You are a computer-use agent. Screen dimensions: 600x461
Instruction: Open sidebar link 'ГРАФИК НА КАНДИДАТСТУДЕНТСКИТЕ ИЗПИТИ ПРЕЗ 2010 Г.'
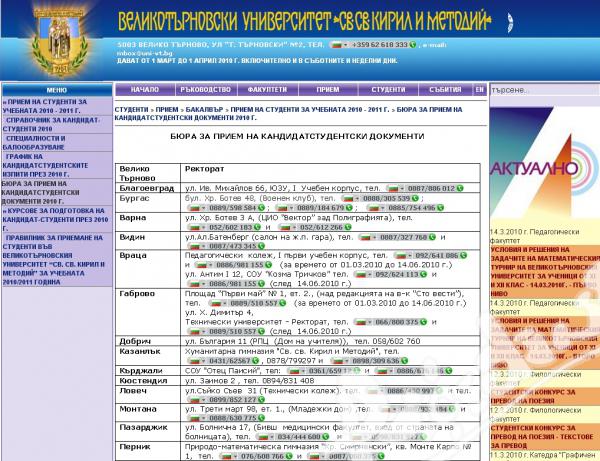[x=45, y=165]
